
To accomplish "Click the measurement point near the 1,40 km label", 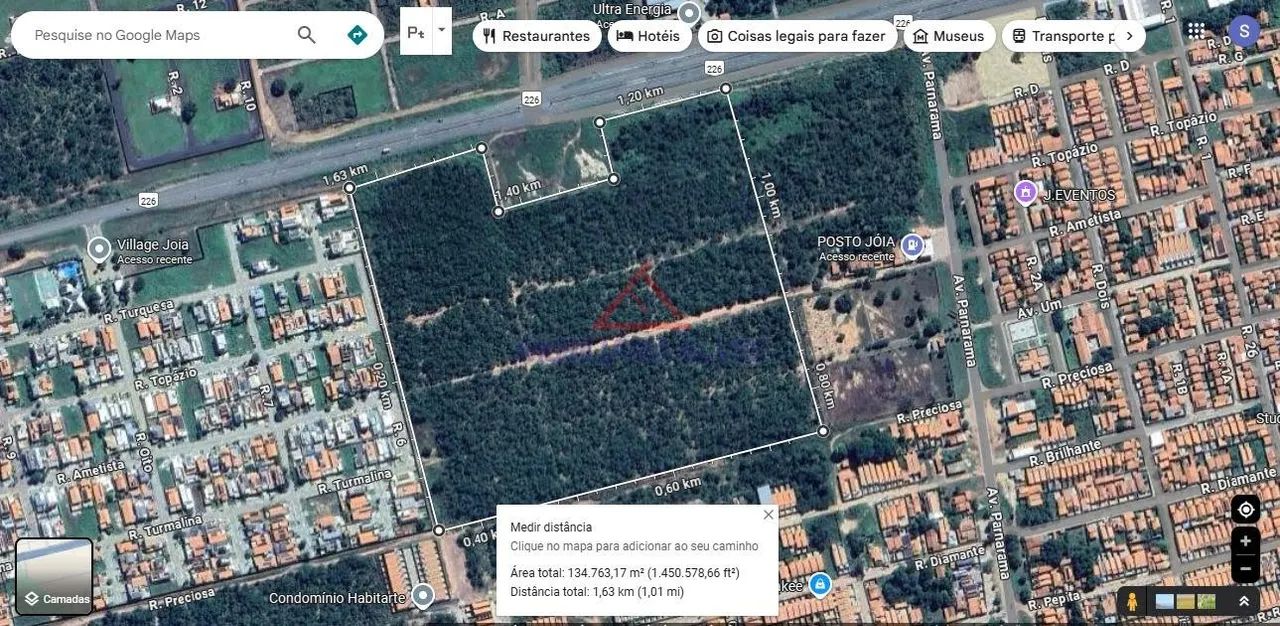I will tap(499, 211).
